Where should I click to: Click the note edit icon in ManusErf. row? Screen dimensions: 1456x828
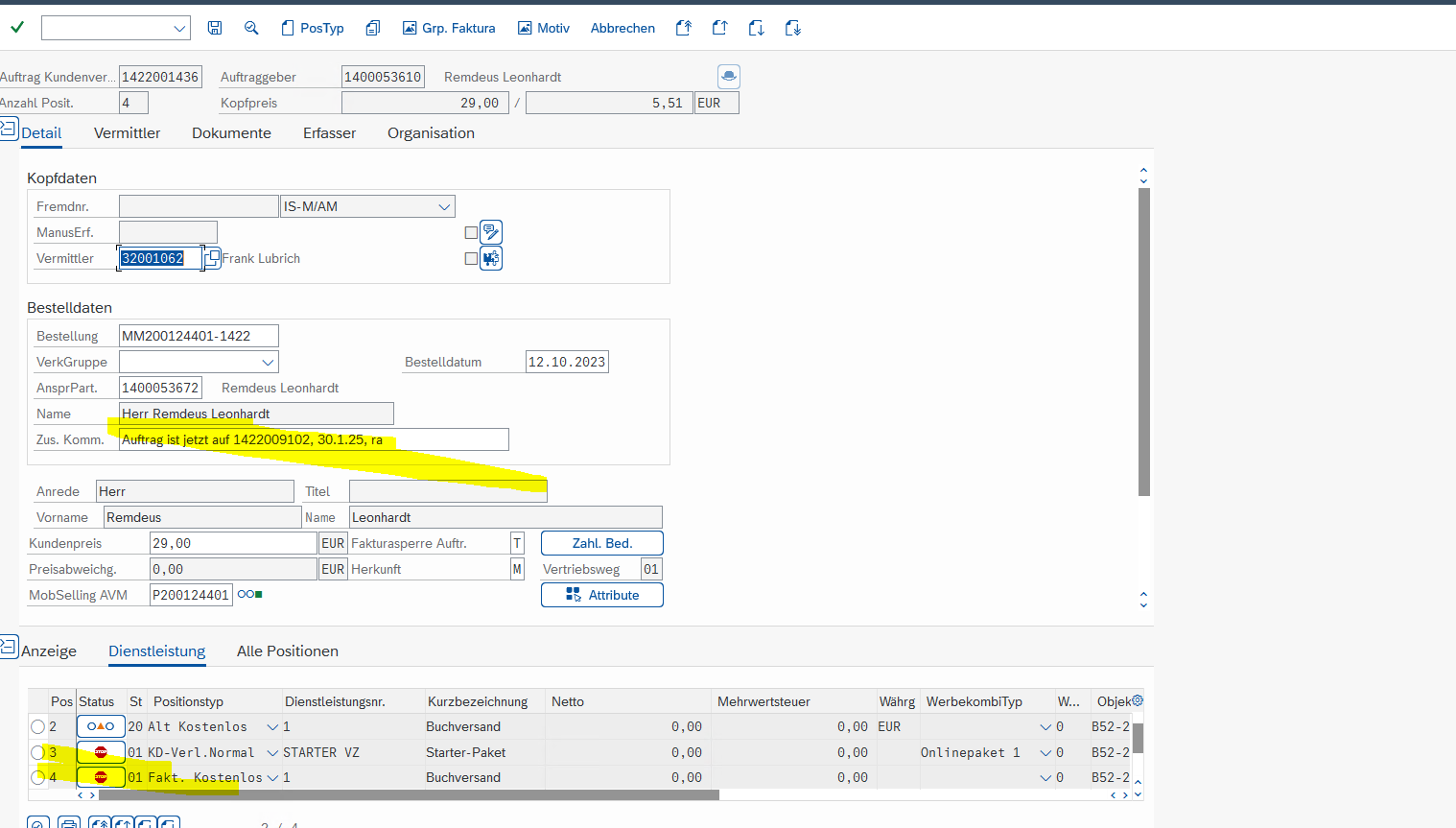click(491, 232)
